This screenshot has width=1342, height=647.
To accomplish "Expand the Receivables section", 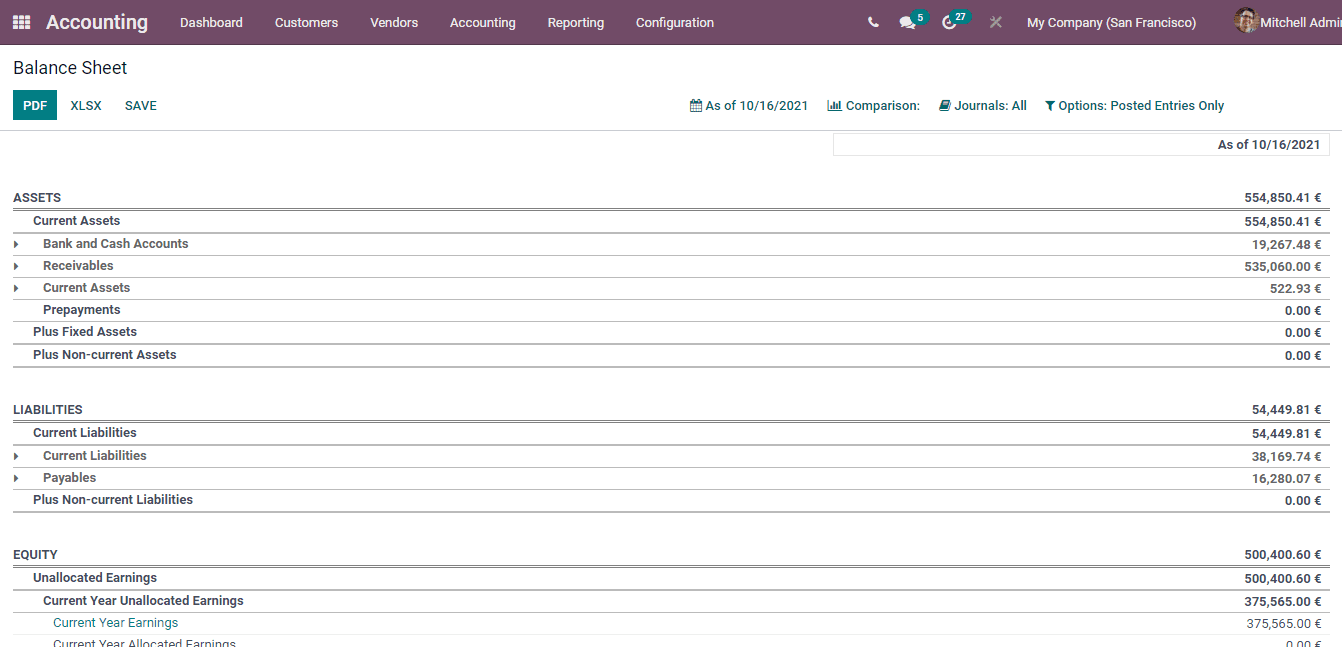I will (x=15, y=265).
